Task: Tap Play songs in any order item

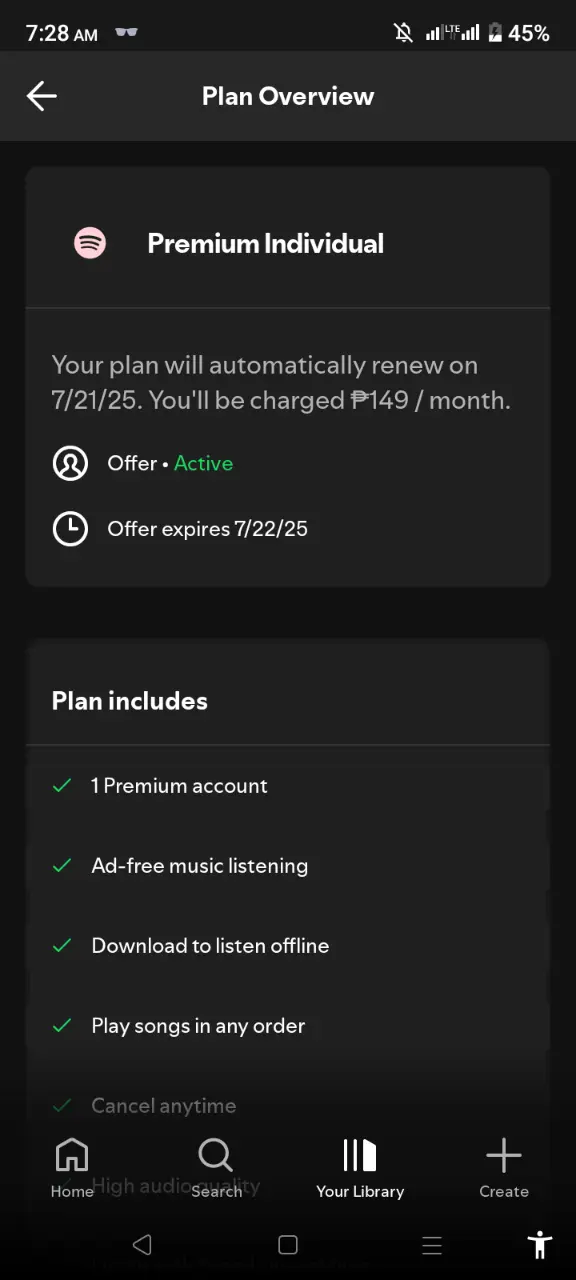Action: pyautogui.click(x=198, y=1026)
